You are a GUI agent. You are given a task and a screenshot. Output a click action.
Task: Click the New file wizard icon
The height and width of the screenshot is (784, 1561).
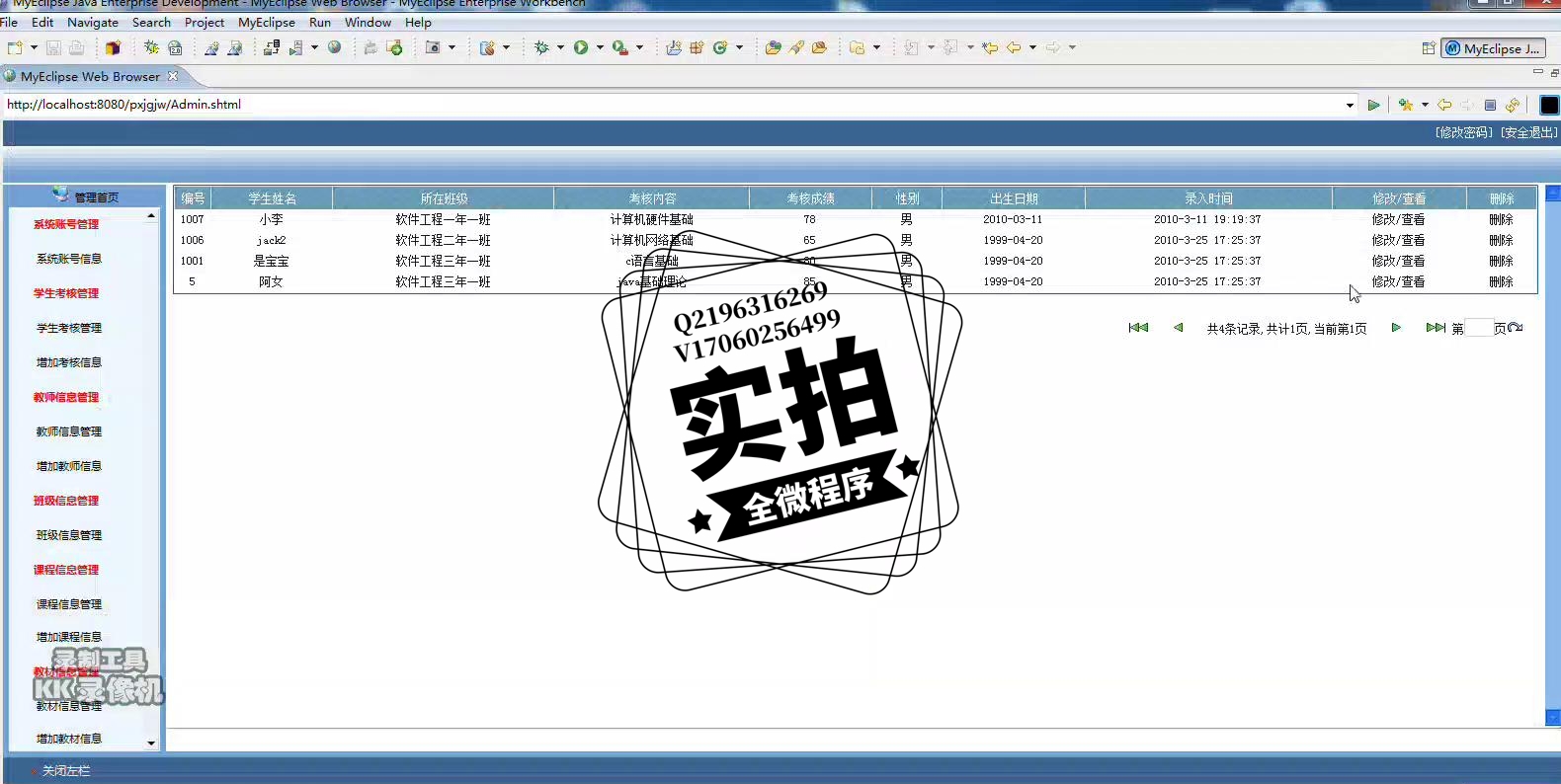click(x=15, y=47)
